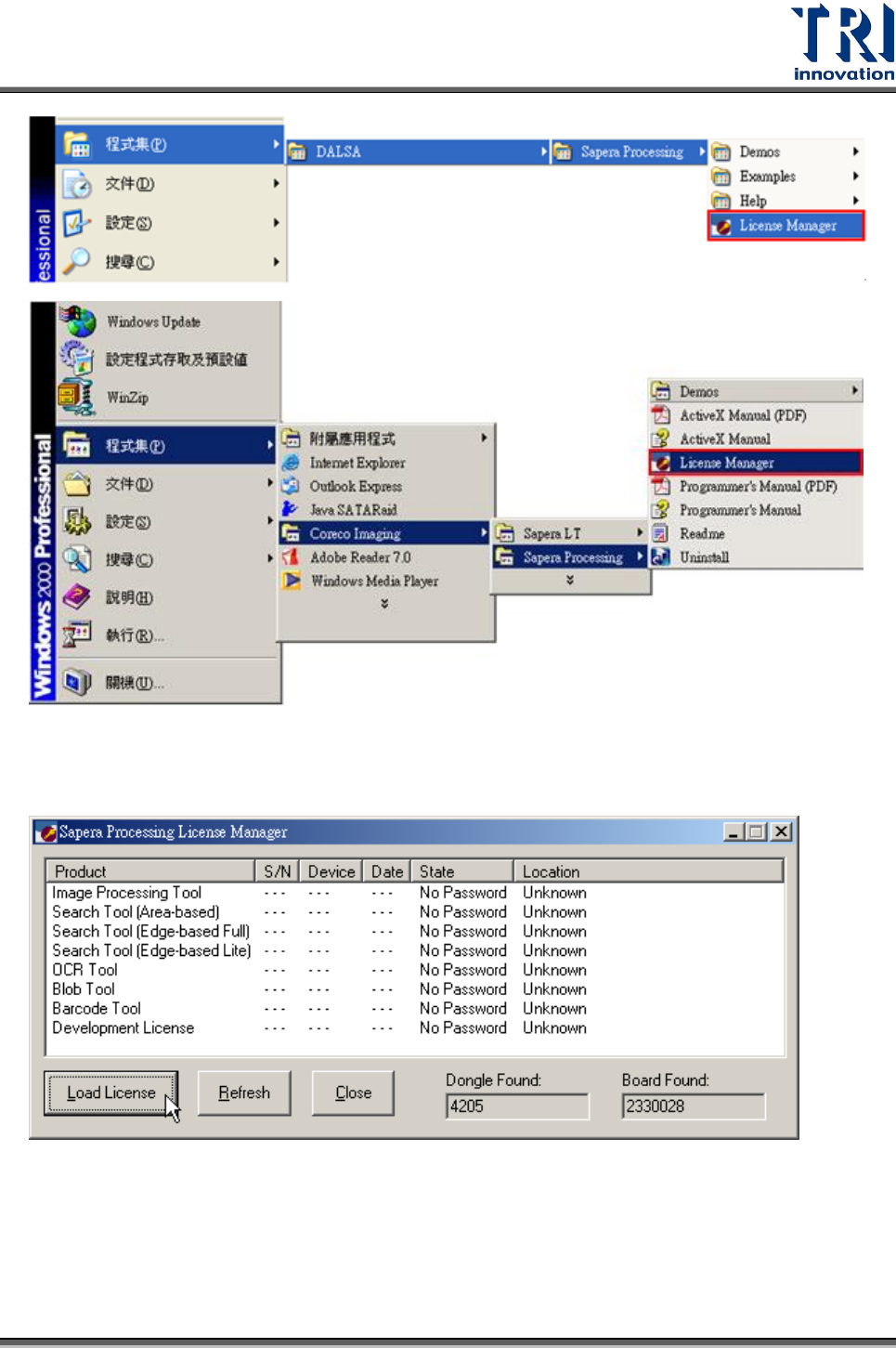This screenshot has width=896, height=1348.
Task: Open 設定程式存取及預設值 shortcut icon
Action: [x=77, y=359]
